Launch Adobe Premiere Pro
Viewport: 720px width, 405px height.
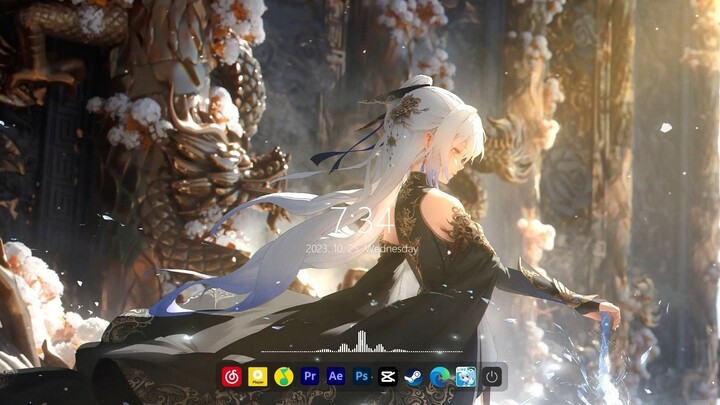click(x=310, y=377)
